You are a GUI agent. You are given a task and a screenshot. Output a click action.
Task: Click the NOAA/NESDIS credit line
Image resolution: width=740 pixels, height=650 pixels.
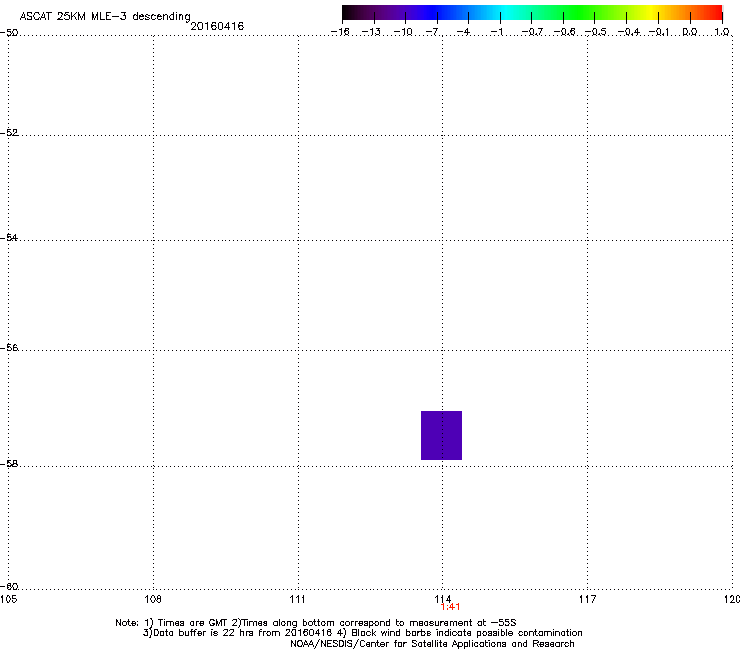432,643
